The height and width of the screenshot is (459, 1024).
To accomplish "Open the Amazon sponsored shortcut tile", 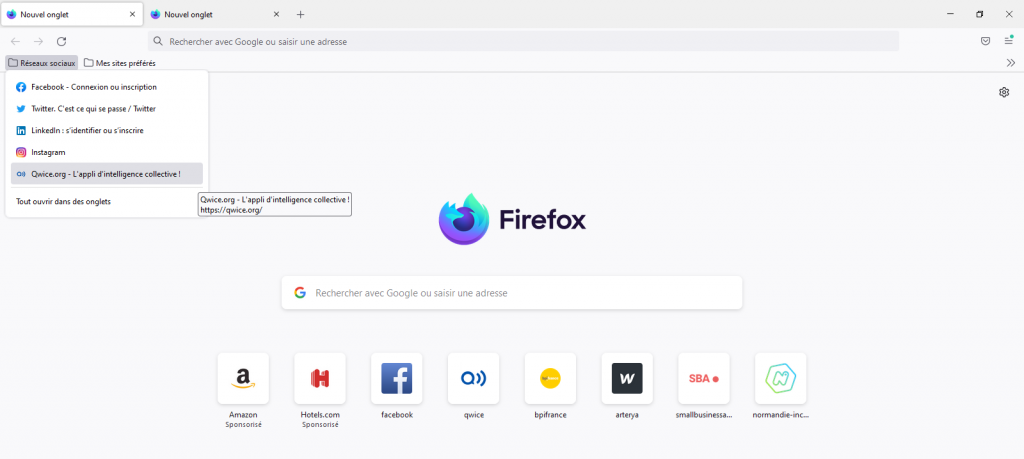I will [243, 379].
